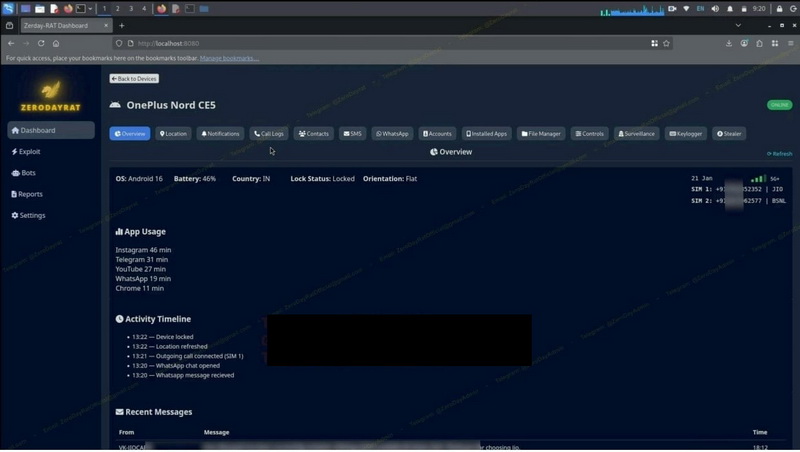Image resolution: width=800 pixels, height=452 pixels.
Task: Open Settings gear in the sidebar
Action: pyautogui.click(x=29, y=215)
